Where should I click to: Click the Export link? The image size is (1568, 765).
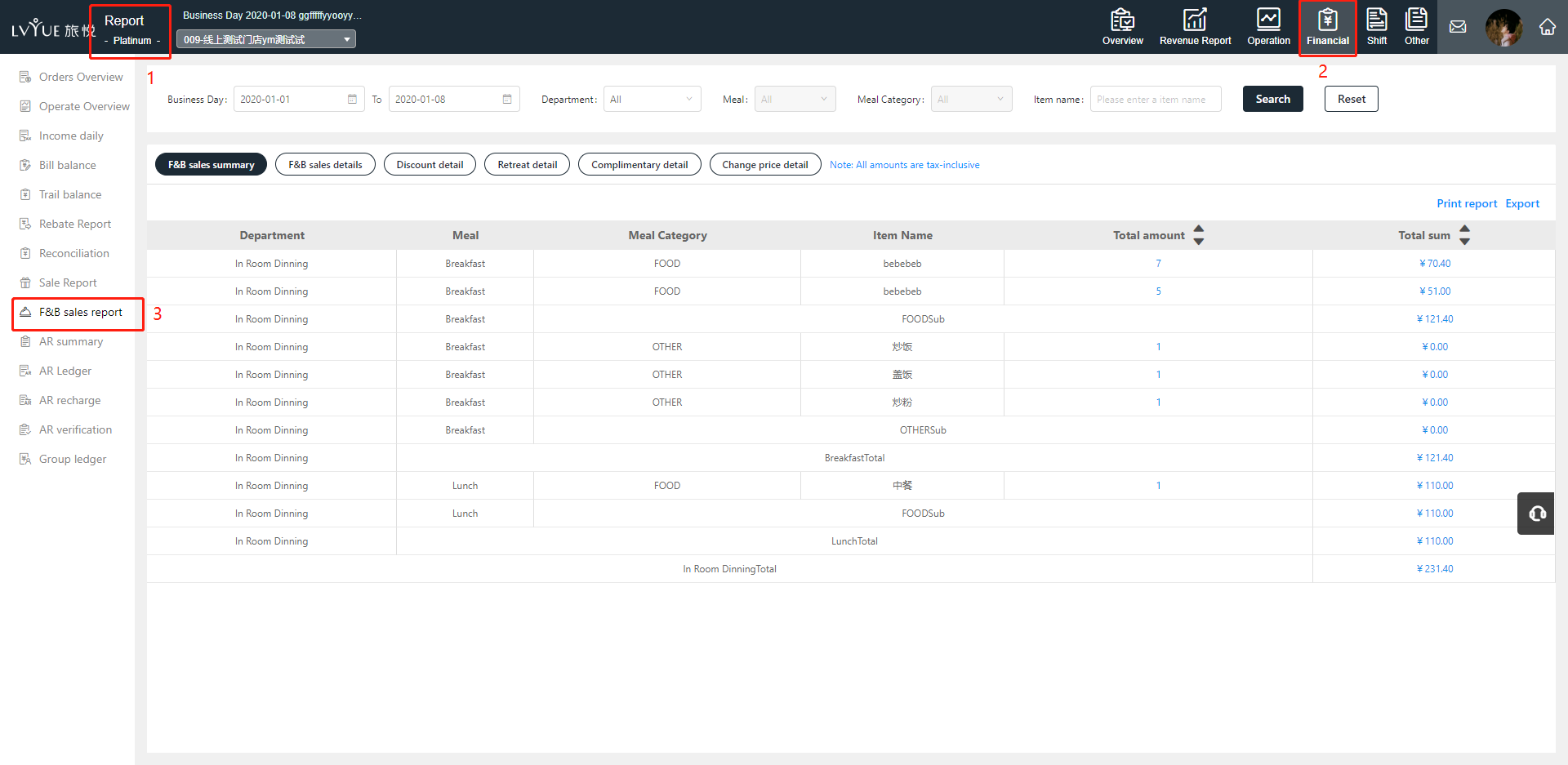tap(1522, 203)
